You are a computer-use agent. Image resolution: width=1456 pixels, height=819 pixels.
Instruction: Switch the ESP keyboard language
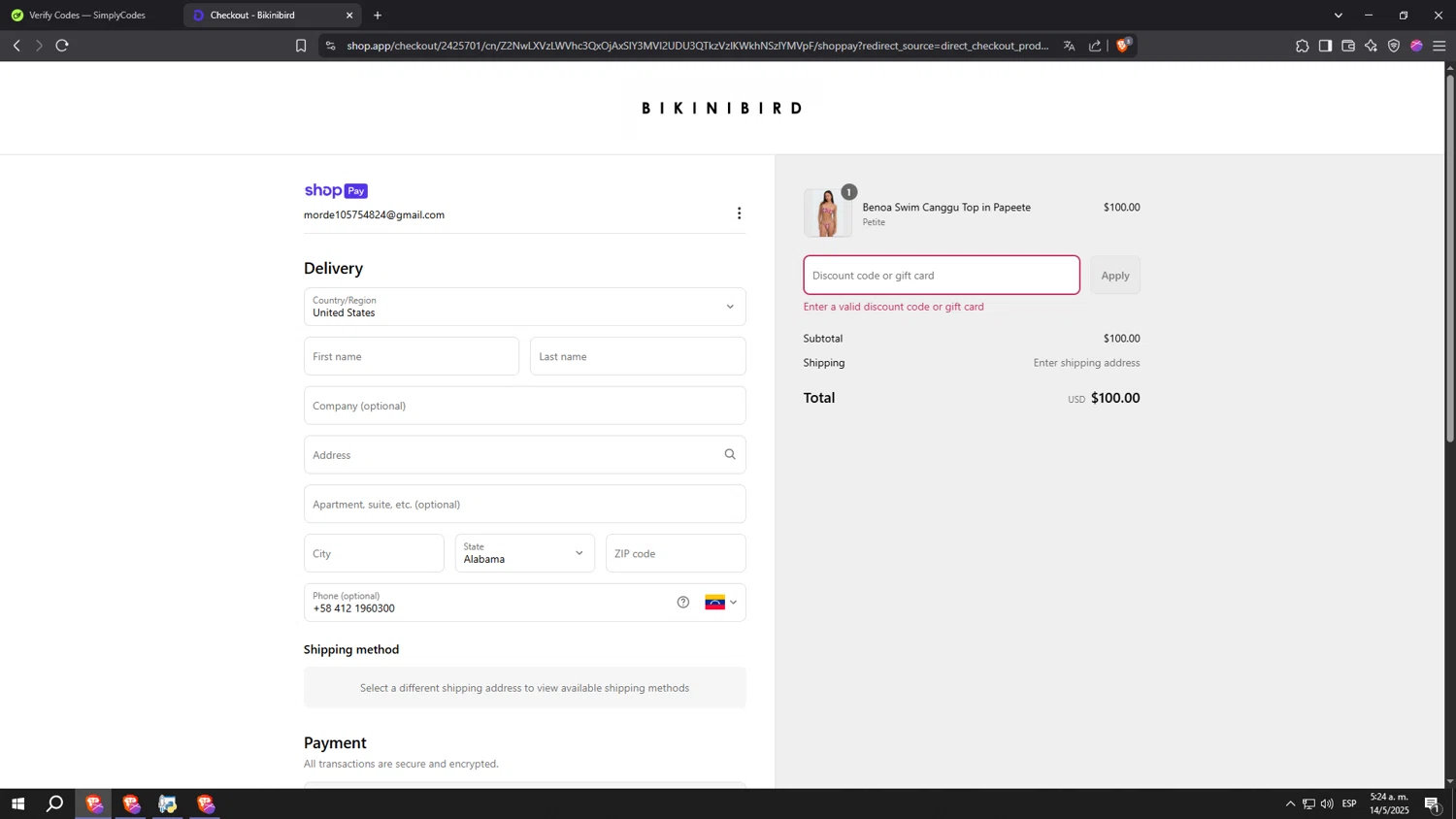pyautogui.click(x=1349, y=803)
